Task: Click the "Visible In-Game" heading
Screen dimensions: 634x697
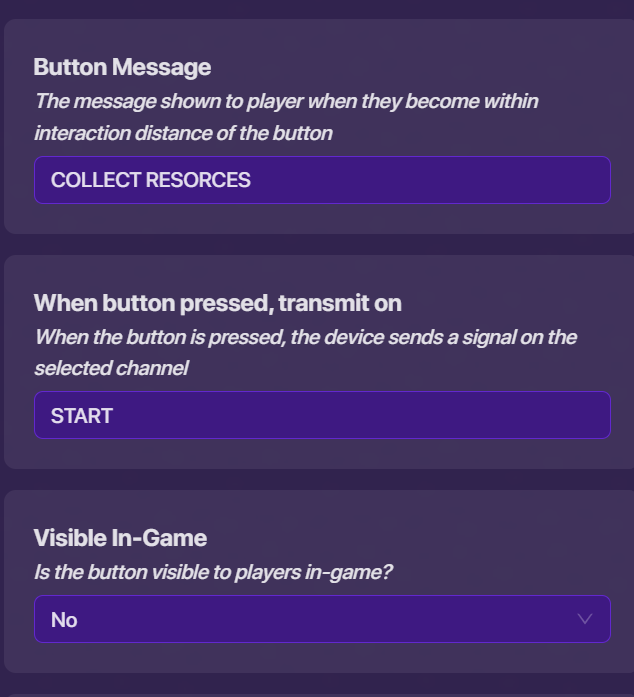Action: [120, 538]
